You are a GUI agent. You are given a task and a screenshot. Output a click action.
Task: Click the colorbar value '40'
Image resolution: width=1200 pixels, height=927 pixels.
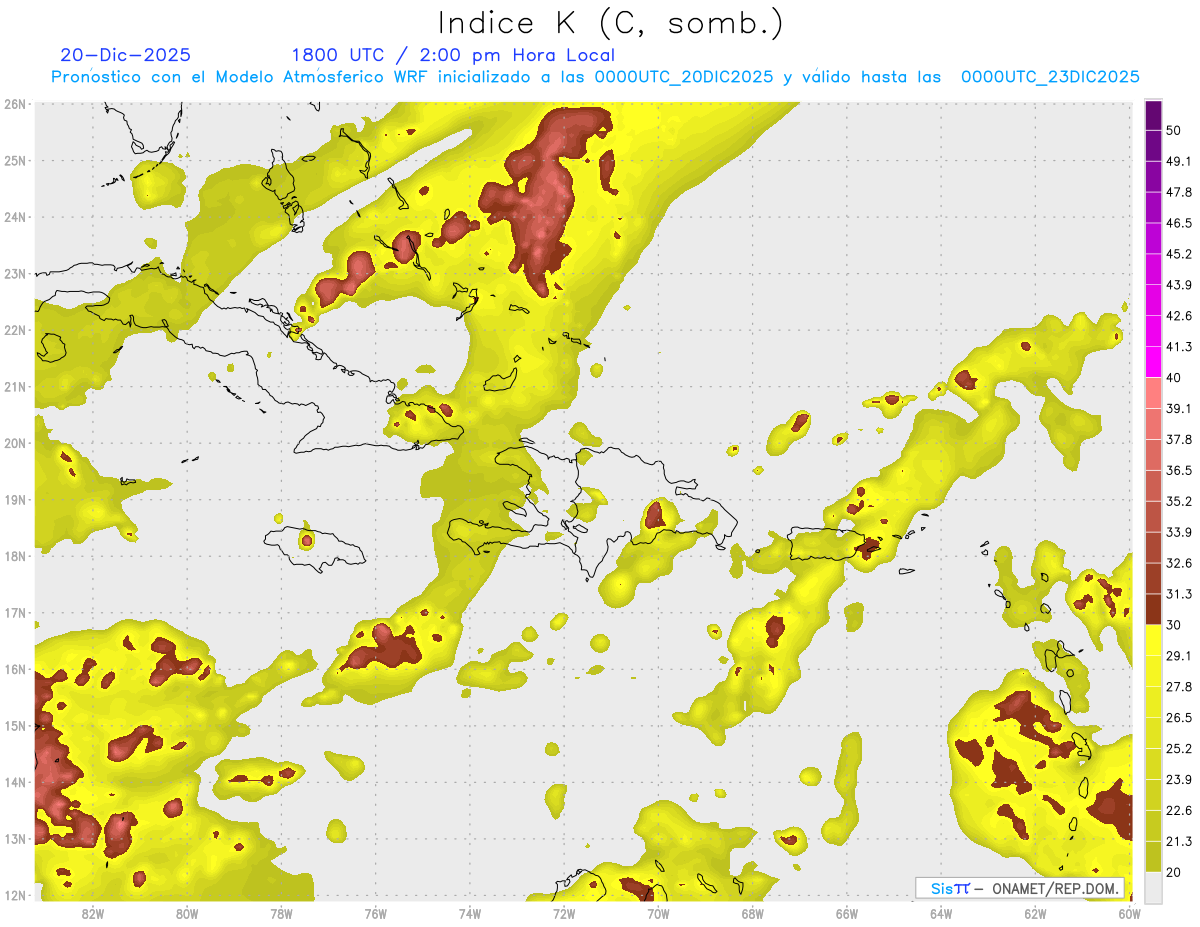click(x=1174, y=378)
